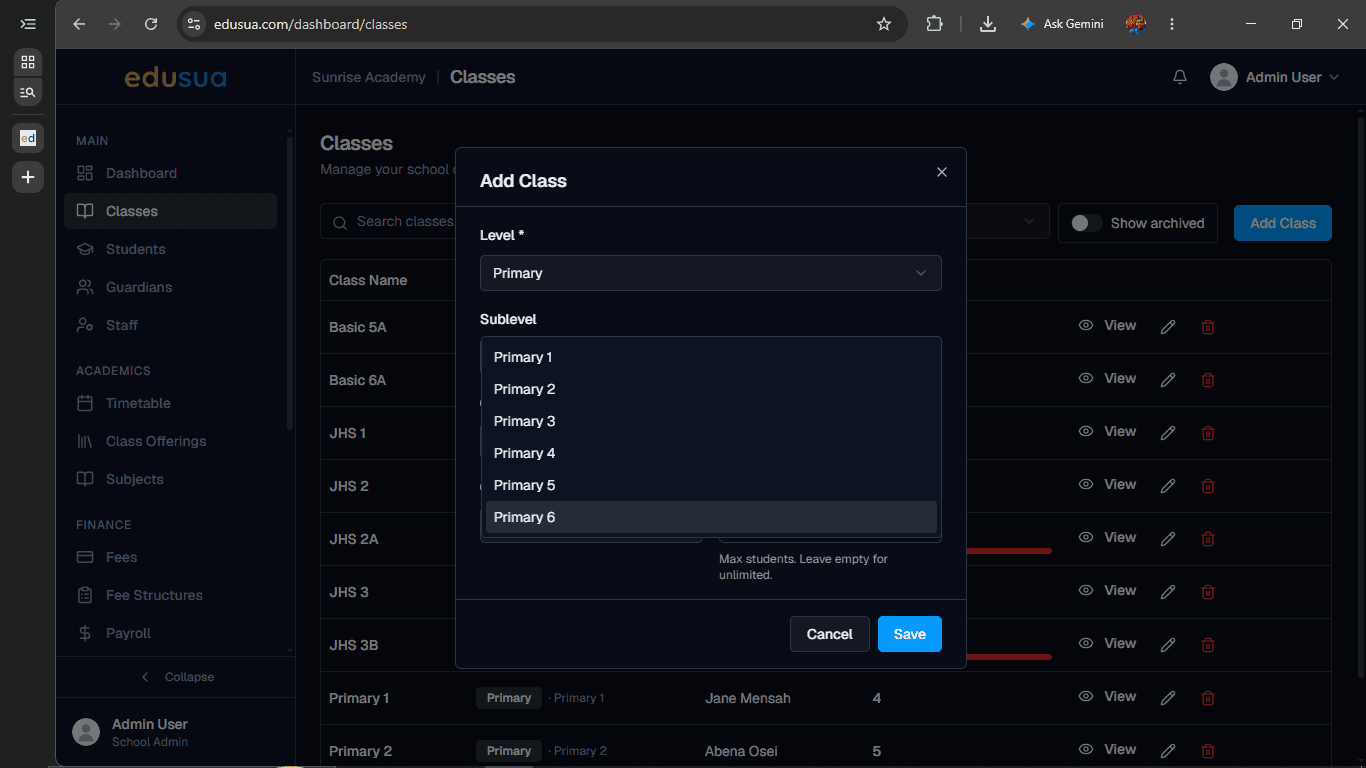The width and height of the screenshot is (1366, 768).
Task: Bookmark this page with the star
Action: (884, 24)
